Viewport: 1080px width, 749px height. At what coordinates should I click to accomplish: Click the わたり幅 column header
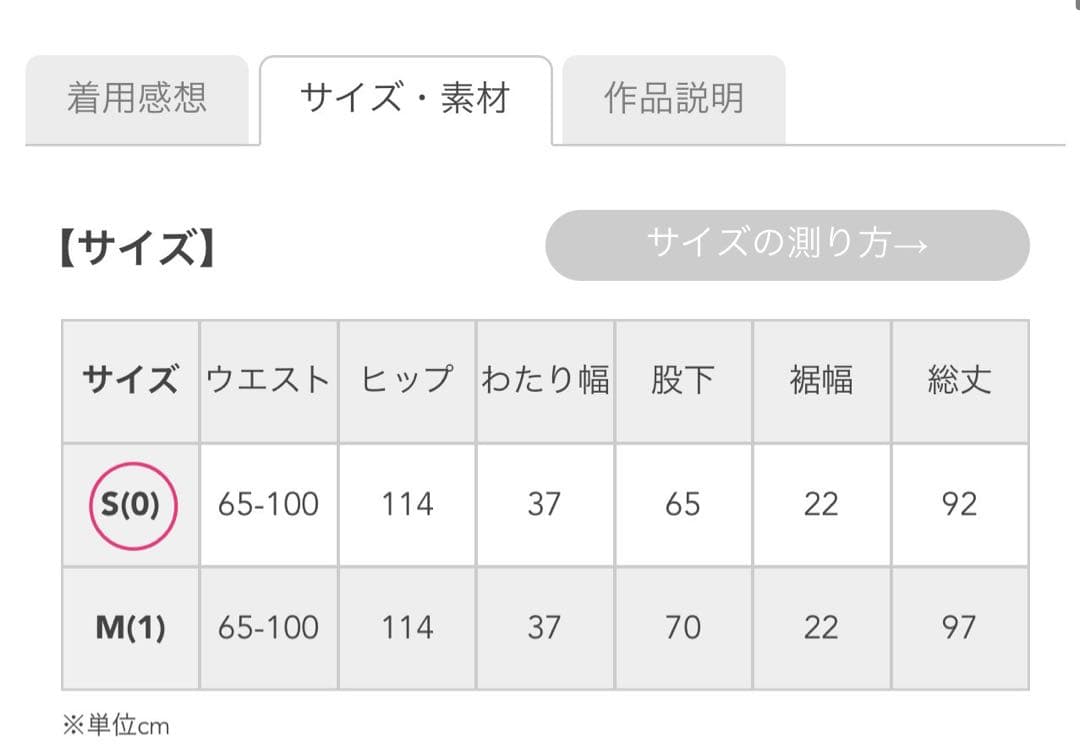pos(544,380)
